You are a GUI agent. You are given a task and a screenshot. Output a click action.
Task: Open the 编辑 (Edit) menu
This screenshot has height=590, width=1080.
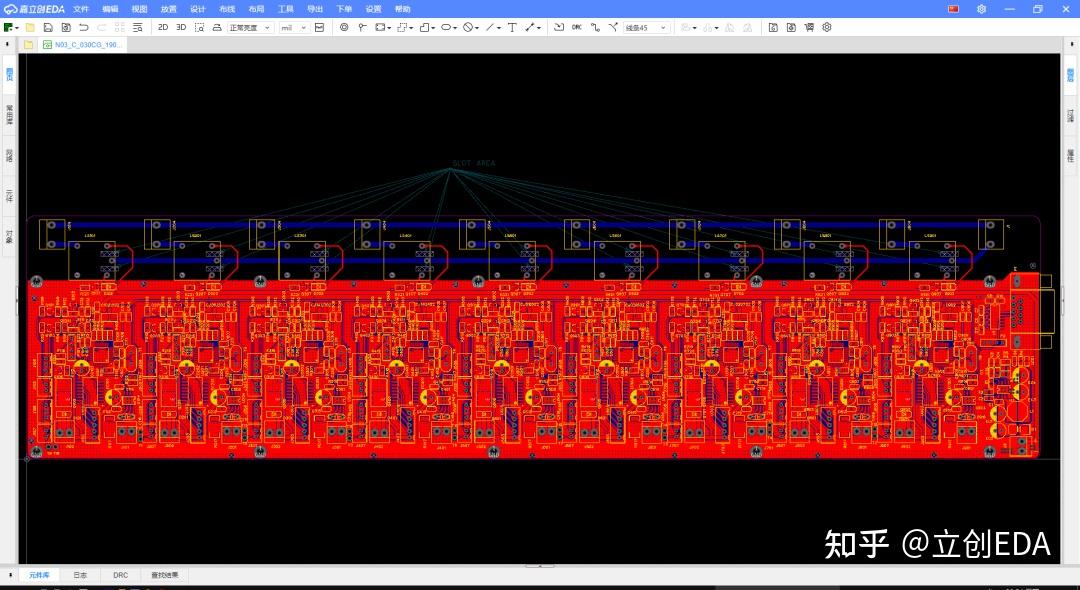tap(110, 9)
